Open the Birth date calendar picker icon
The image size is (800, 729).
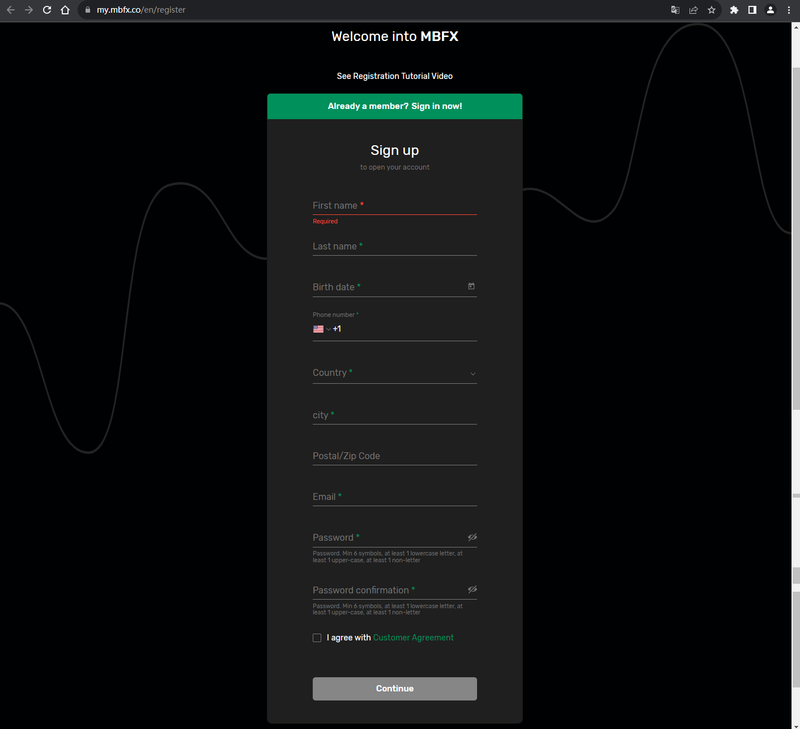point(471,286)
